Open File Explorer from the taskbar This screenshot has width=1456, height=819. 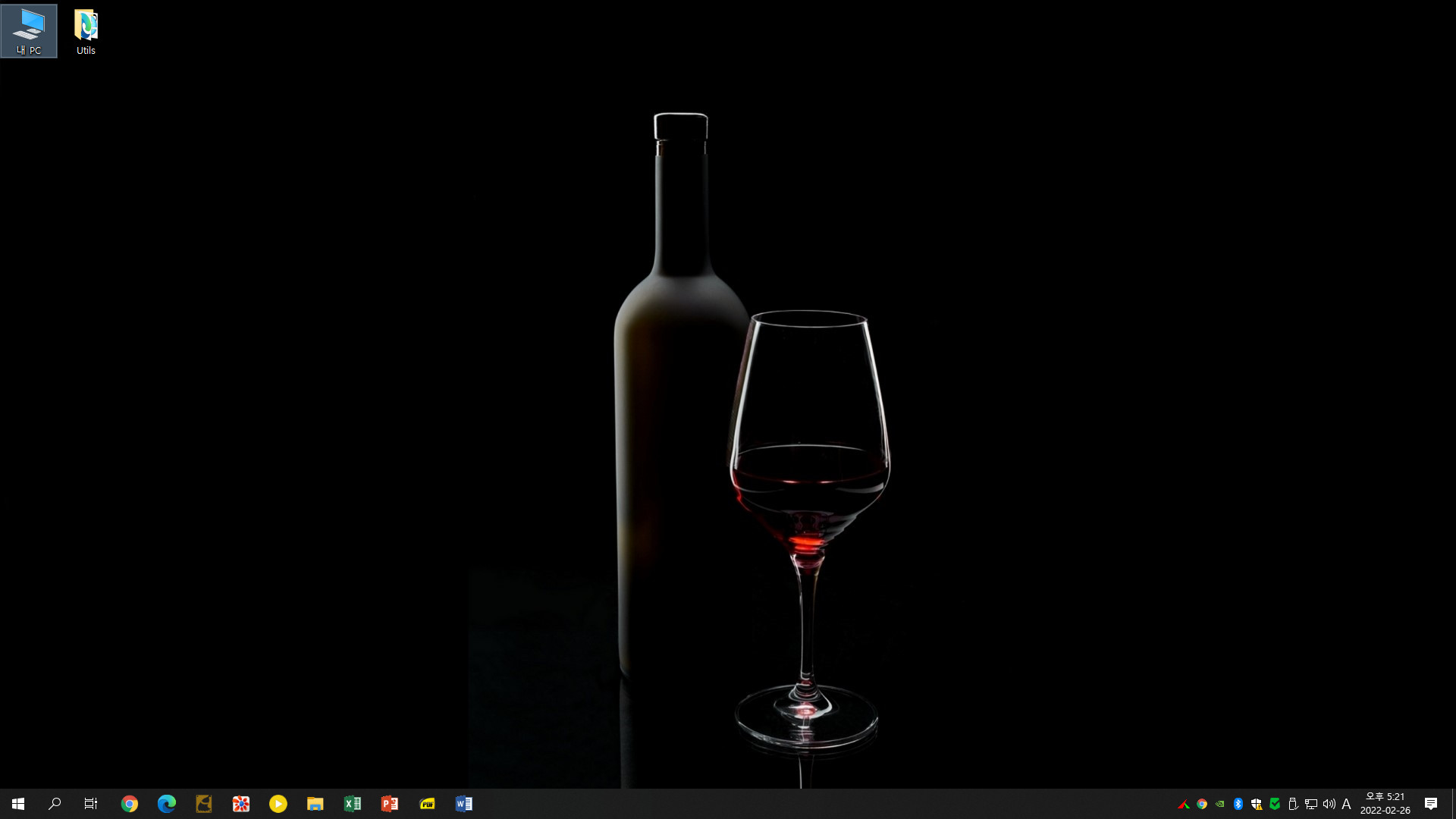(315, 804)
